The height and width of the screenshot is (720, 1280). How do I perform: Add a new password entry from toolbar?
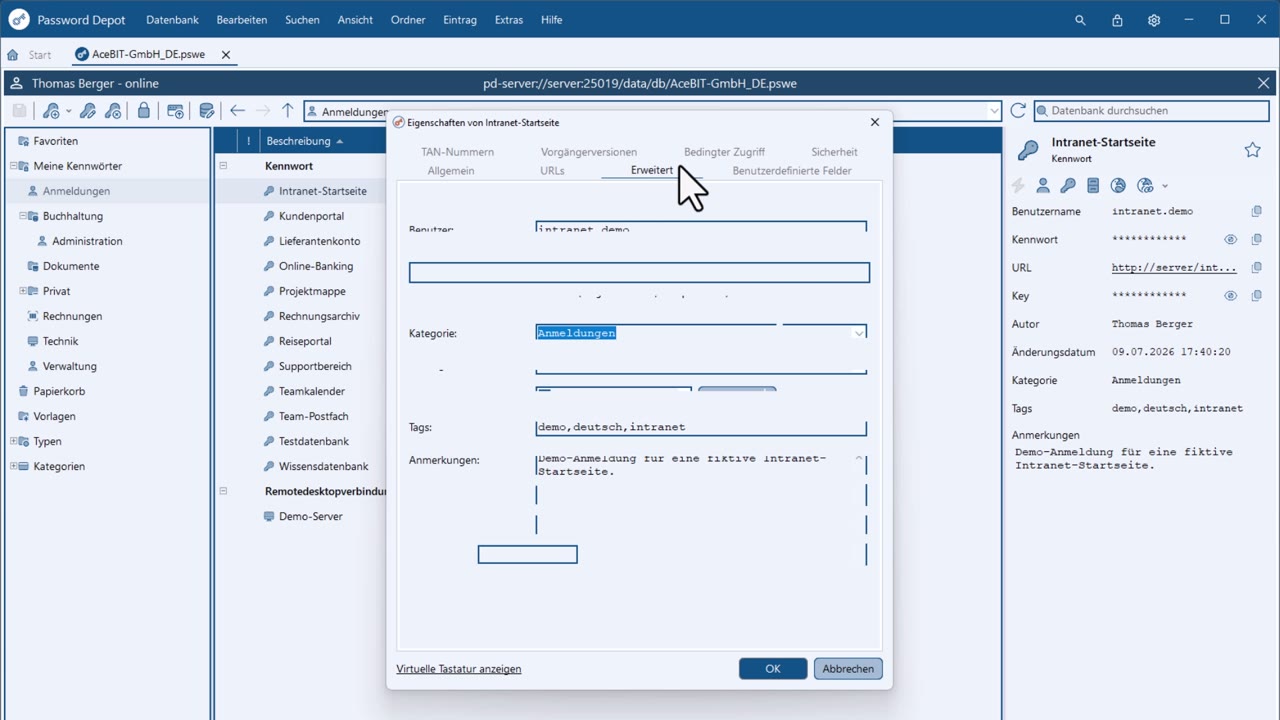click(50, 111)
